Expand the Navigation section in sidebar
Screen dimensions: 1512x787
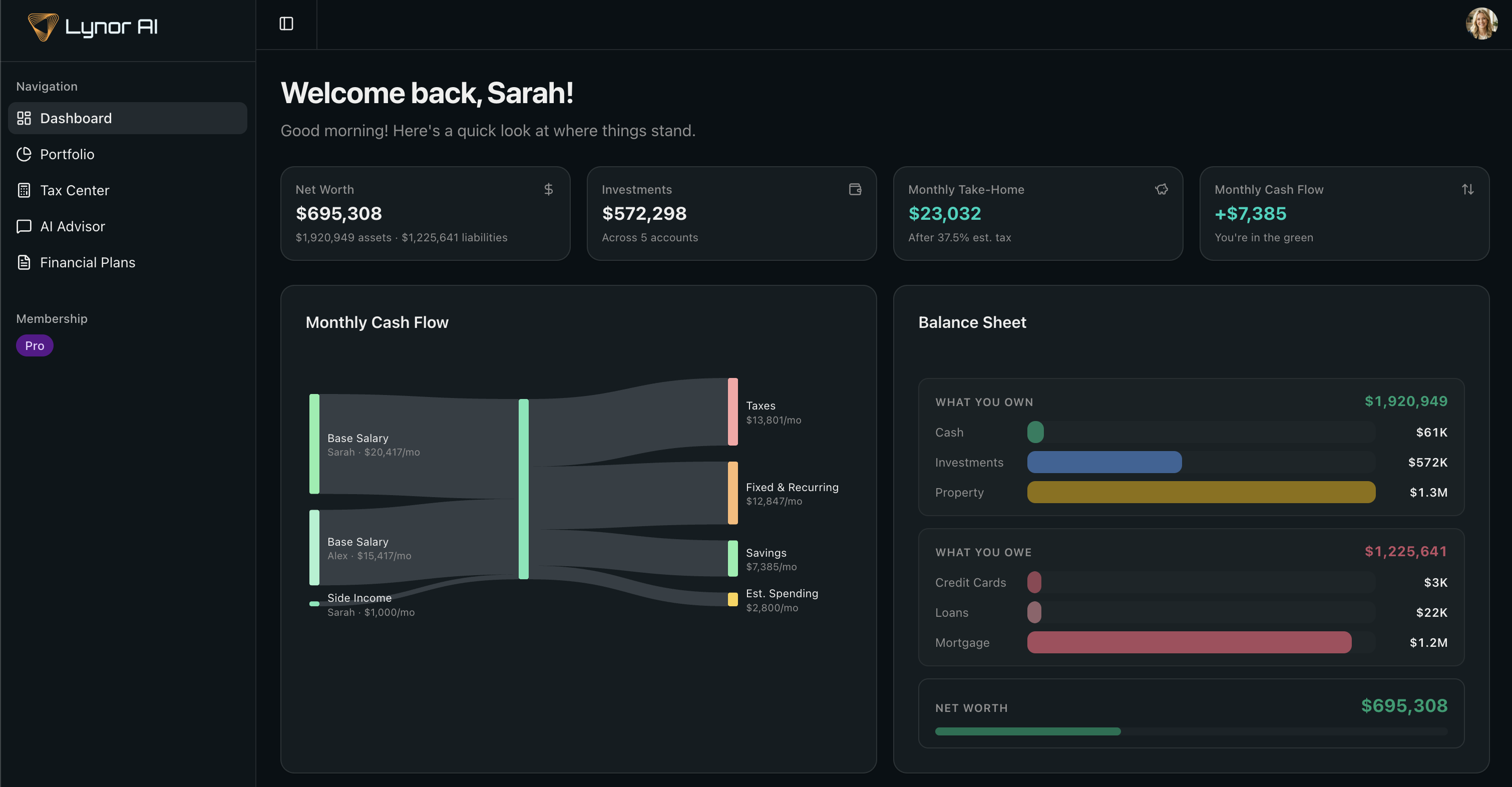(47, 86)
